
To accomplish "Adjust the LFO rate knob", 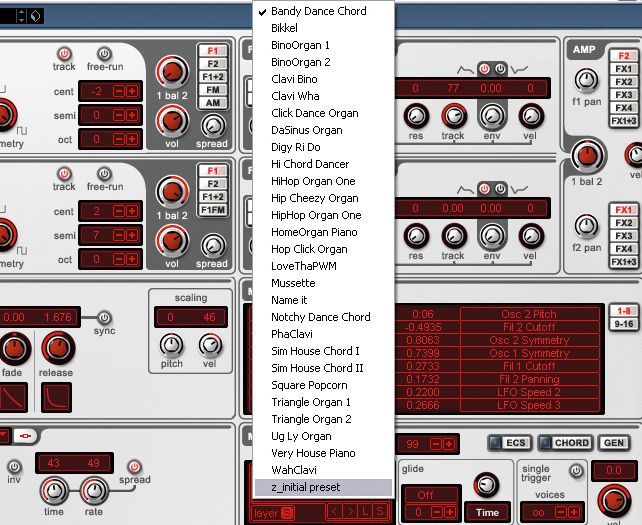I will tap(94, 490).
